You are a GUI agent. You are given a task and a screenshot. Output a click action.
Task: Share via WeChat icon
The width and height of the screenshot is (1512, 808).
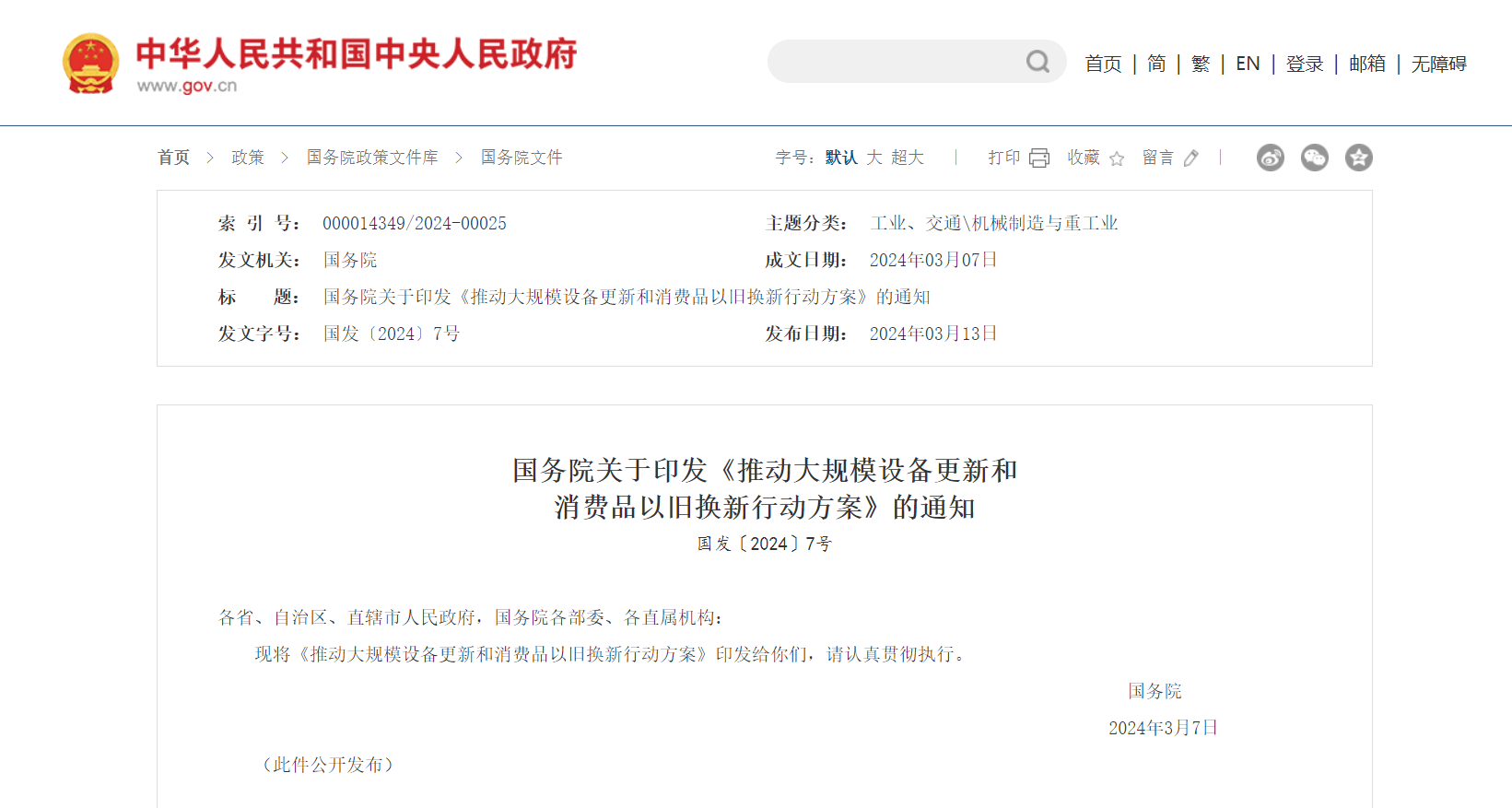(1314, 158)
